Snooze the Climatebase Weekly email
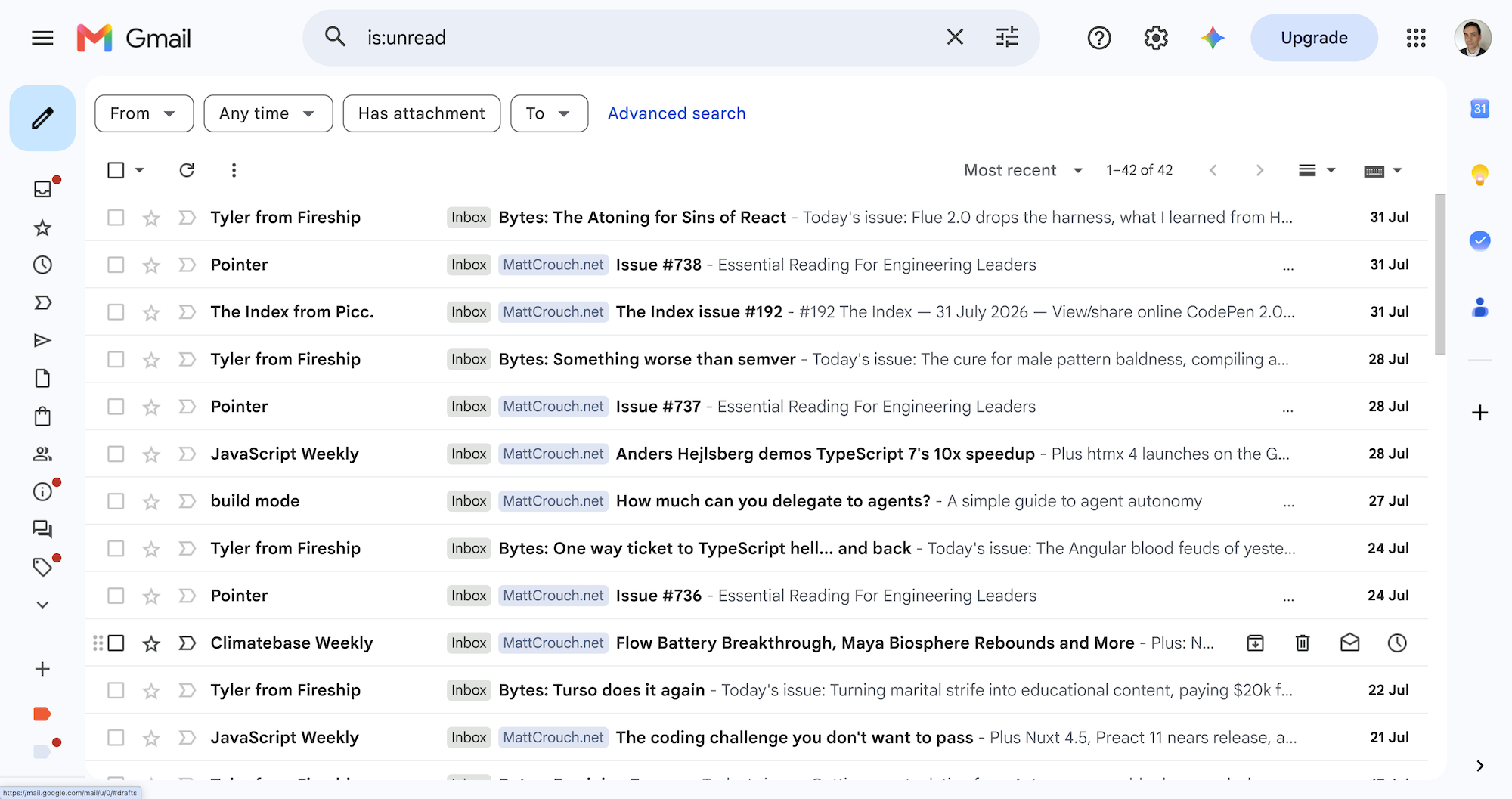1512x799 pixels. tap(1397, 643)
